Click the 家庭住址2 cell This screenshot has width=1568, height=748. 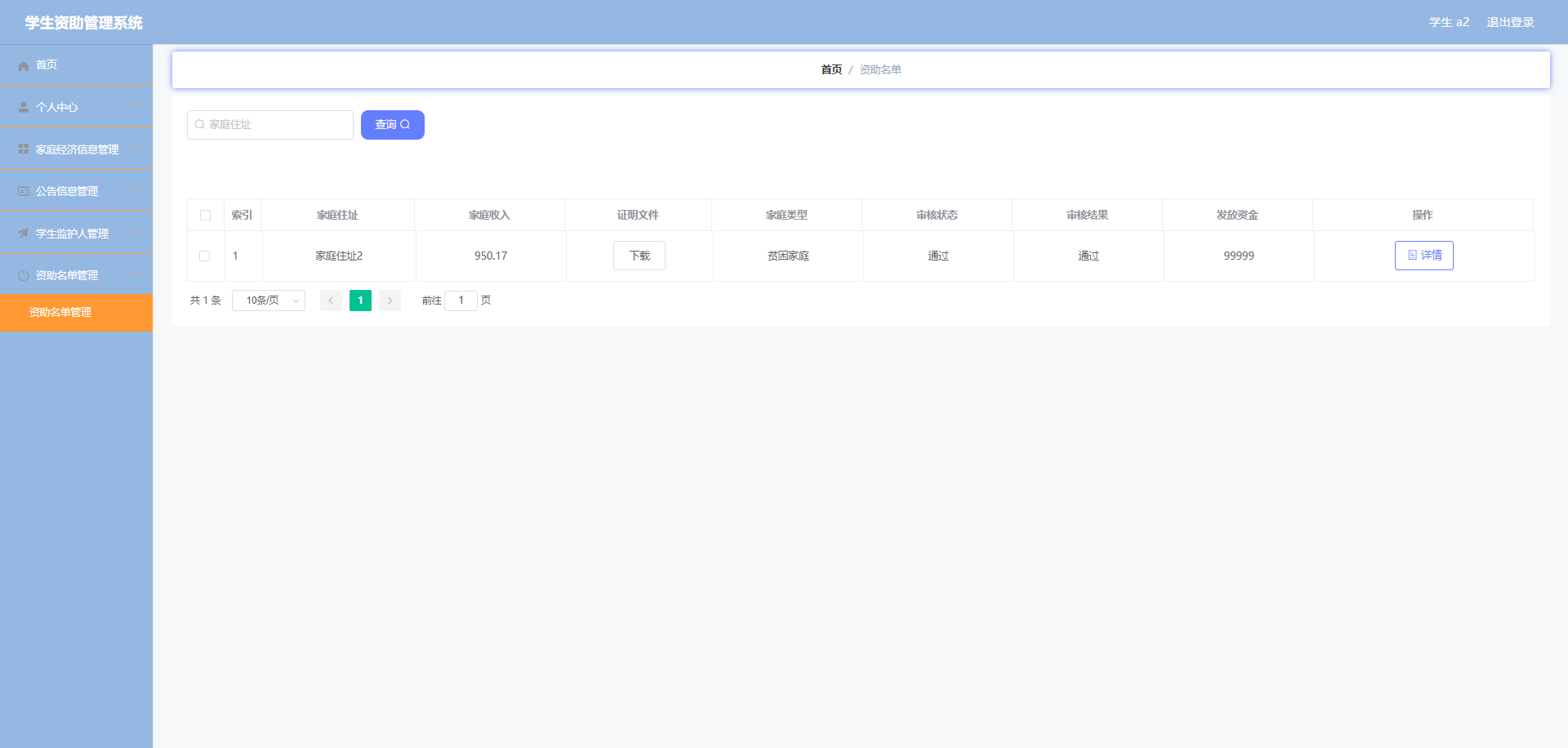pyautogui.click(x=339, y=256)
